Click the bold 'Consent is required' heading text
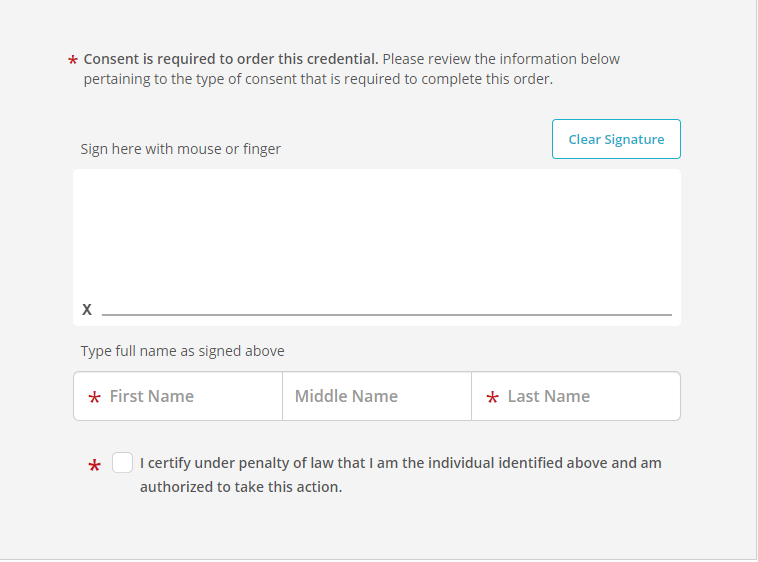 [x=231, y=59]
